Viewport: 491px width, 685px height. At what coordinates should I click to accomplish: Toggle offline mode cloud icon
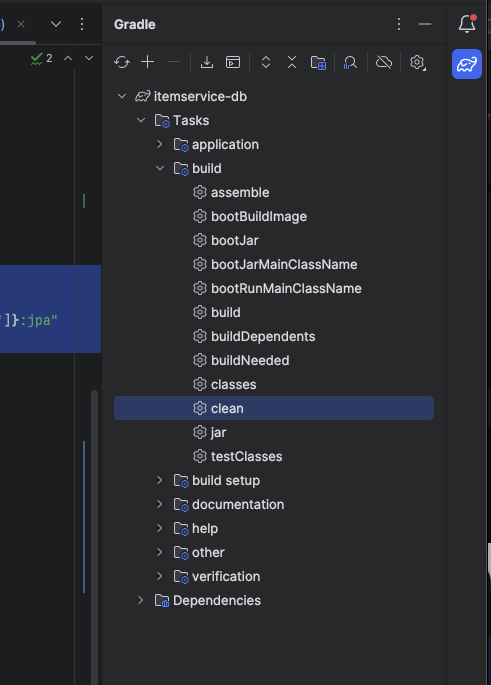coord(384,62)
